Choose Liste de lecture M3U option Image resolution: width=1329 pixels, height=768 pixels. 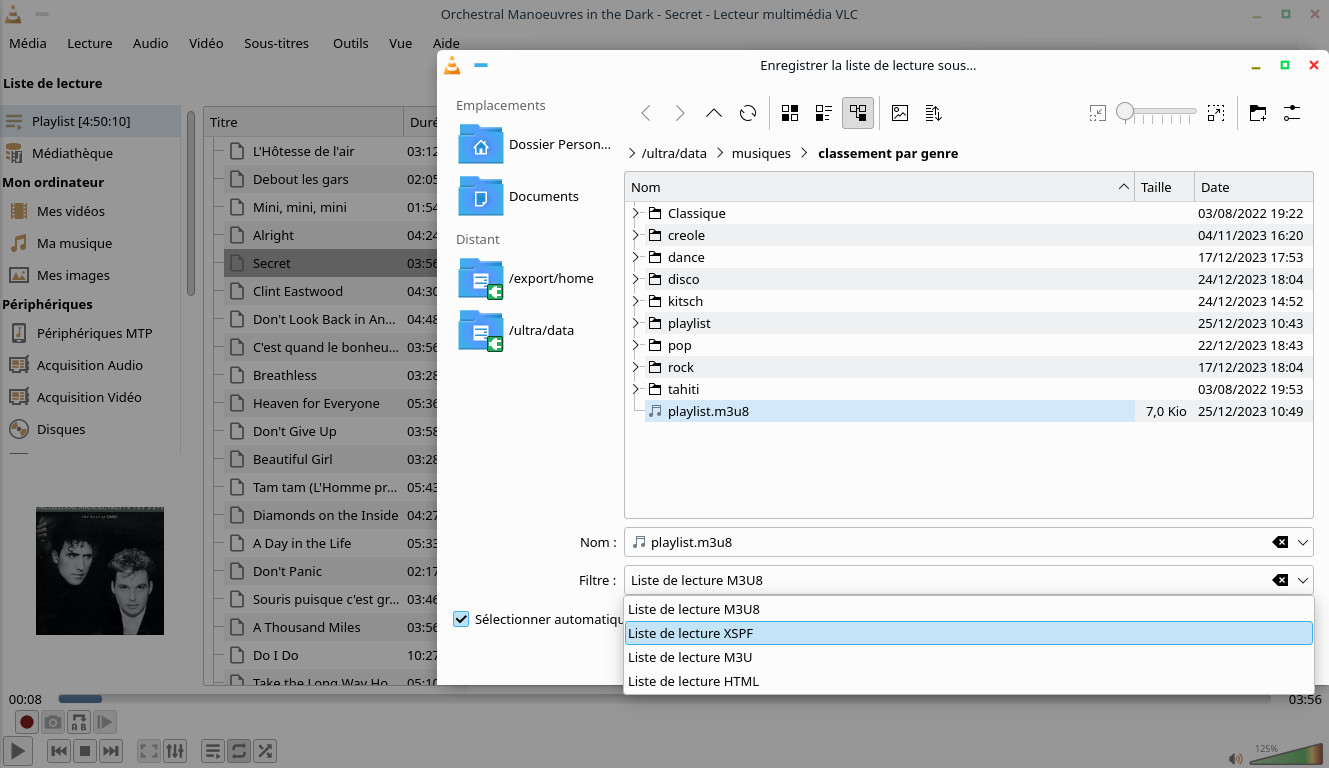point(968,657)
